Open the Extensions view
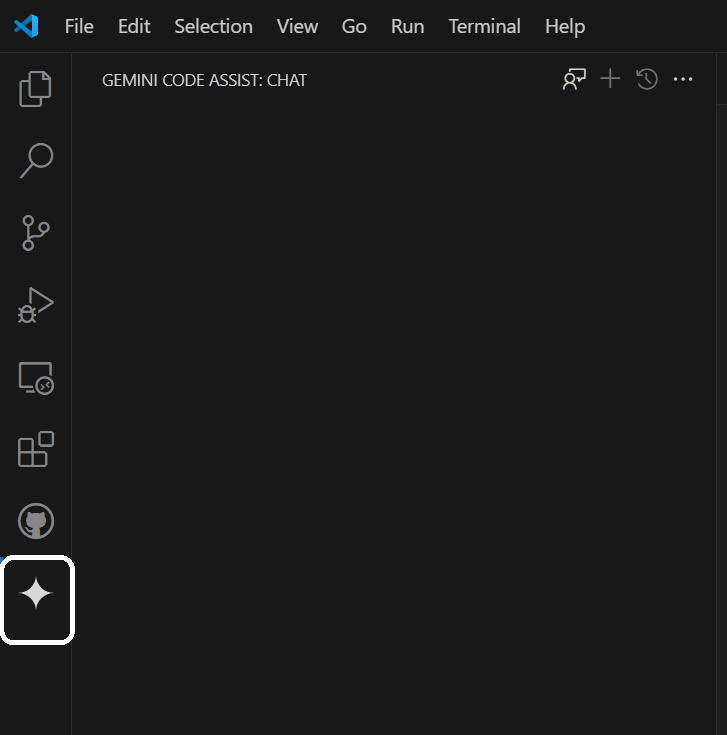The width and height of the screenshot is (727, 735). pyautogui.click(x=36, y=450)
